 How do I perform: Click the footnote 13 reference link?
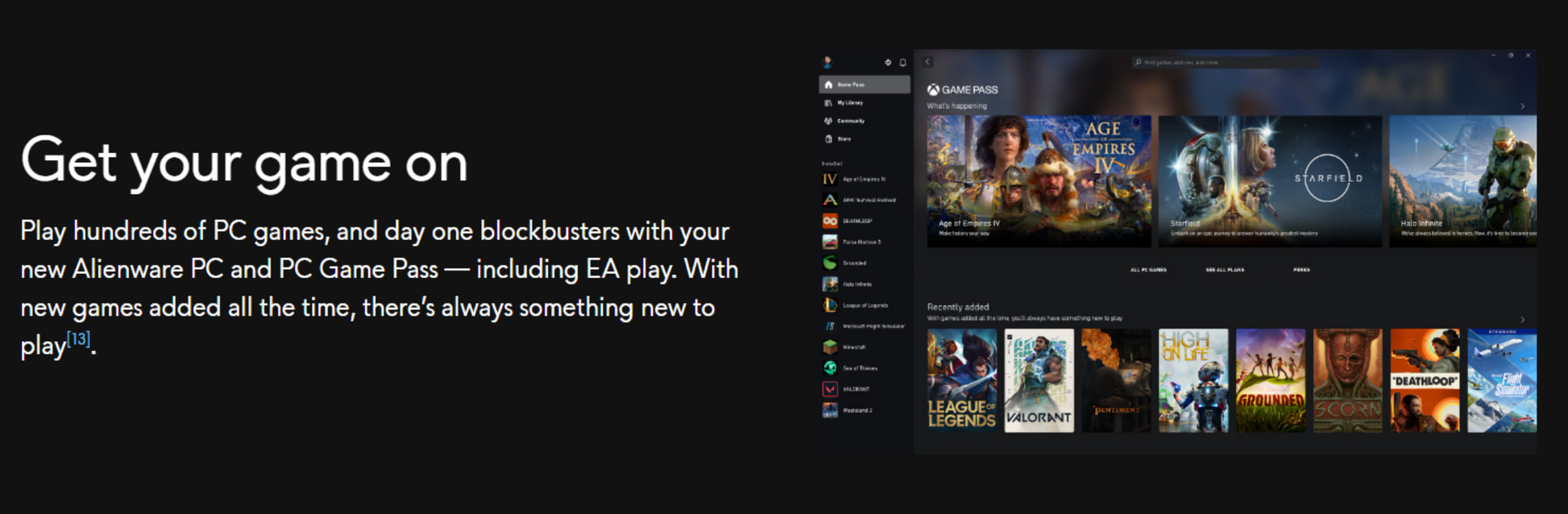click(78, 339)
